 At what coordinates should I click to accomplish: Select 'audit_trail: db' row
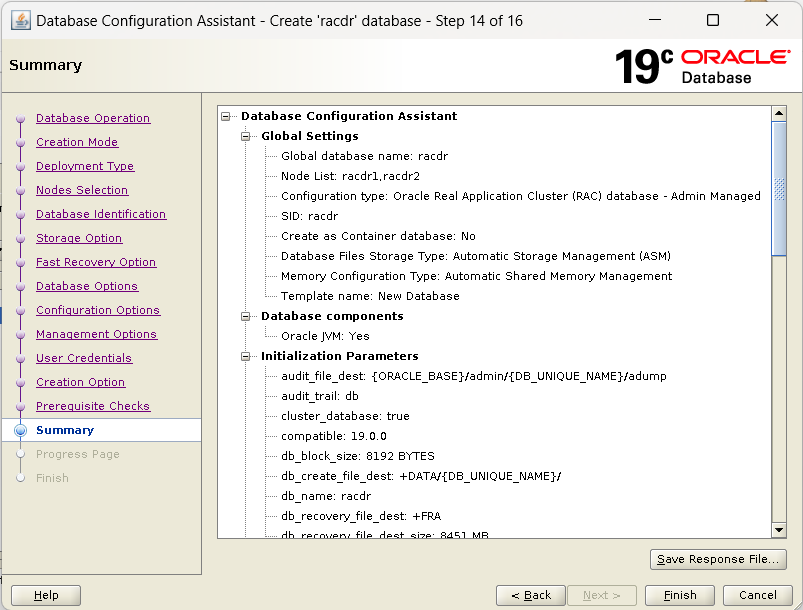pos(320,396)
